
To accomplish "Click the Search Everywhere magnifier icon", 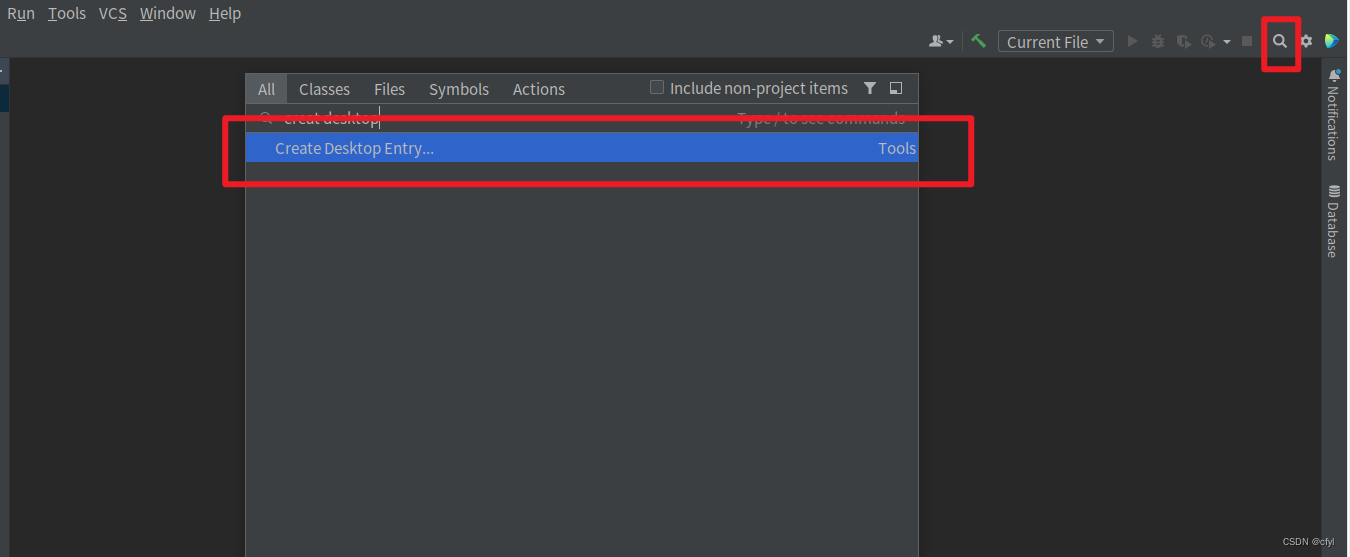I will pos(1279,42).
